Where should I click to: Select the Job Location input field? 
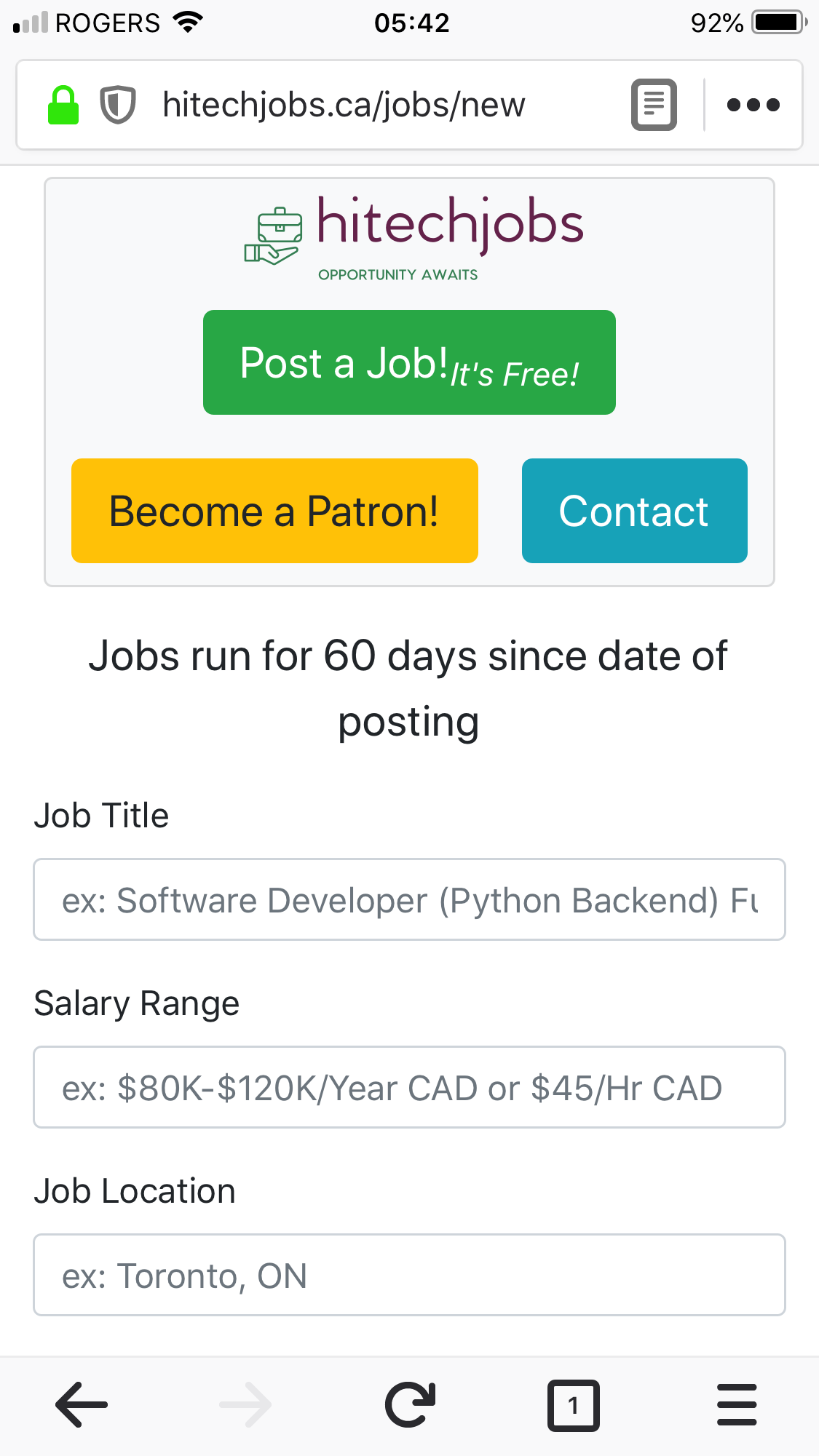pos(409,1275)
